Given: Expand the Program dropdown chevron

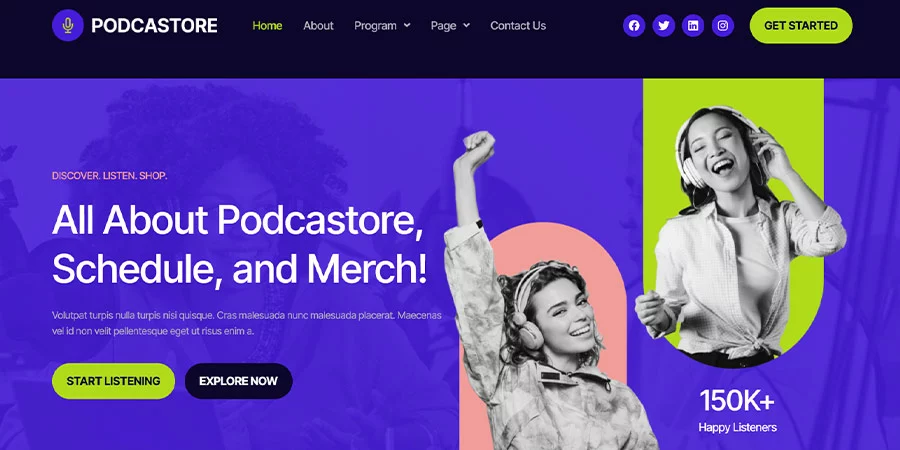Looking at the screenshot, I should [x=407, y=25].
